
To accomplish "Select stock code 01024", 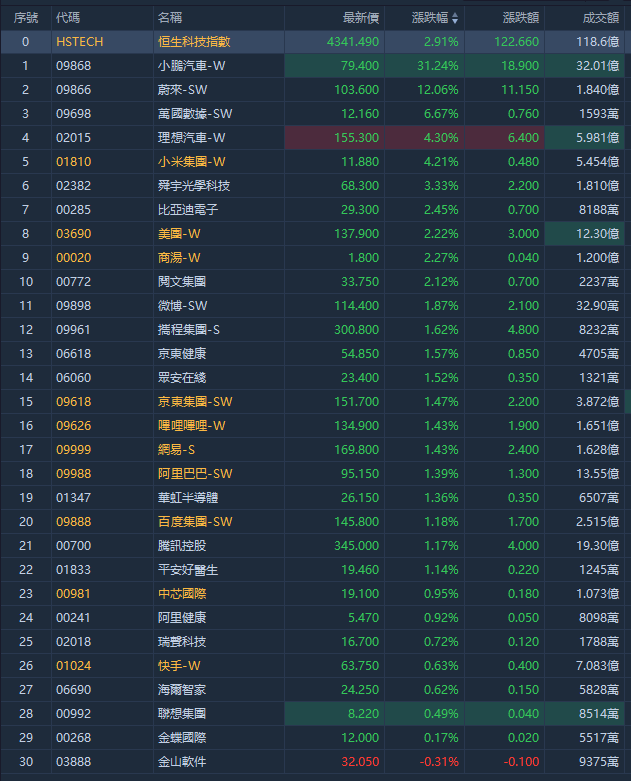I will pyautogui.click(x=74, y=665).
